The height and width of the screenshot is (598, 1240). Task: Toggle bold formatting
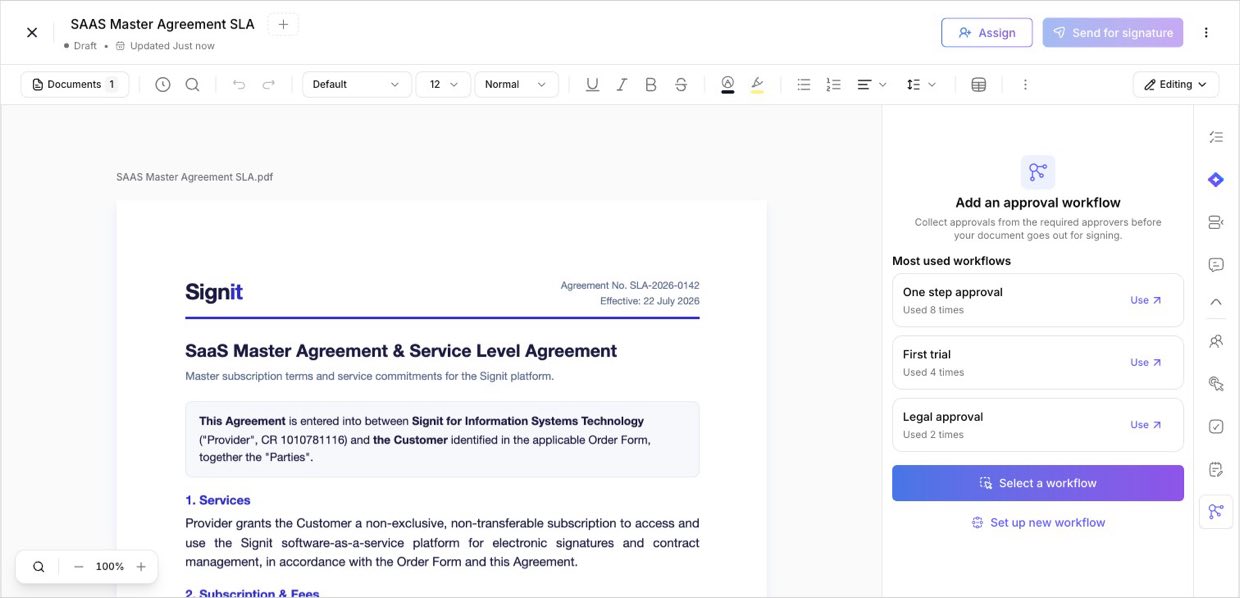651,85
